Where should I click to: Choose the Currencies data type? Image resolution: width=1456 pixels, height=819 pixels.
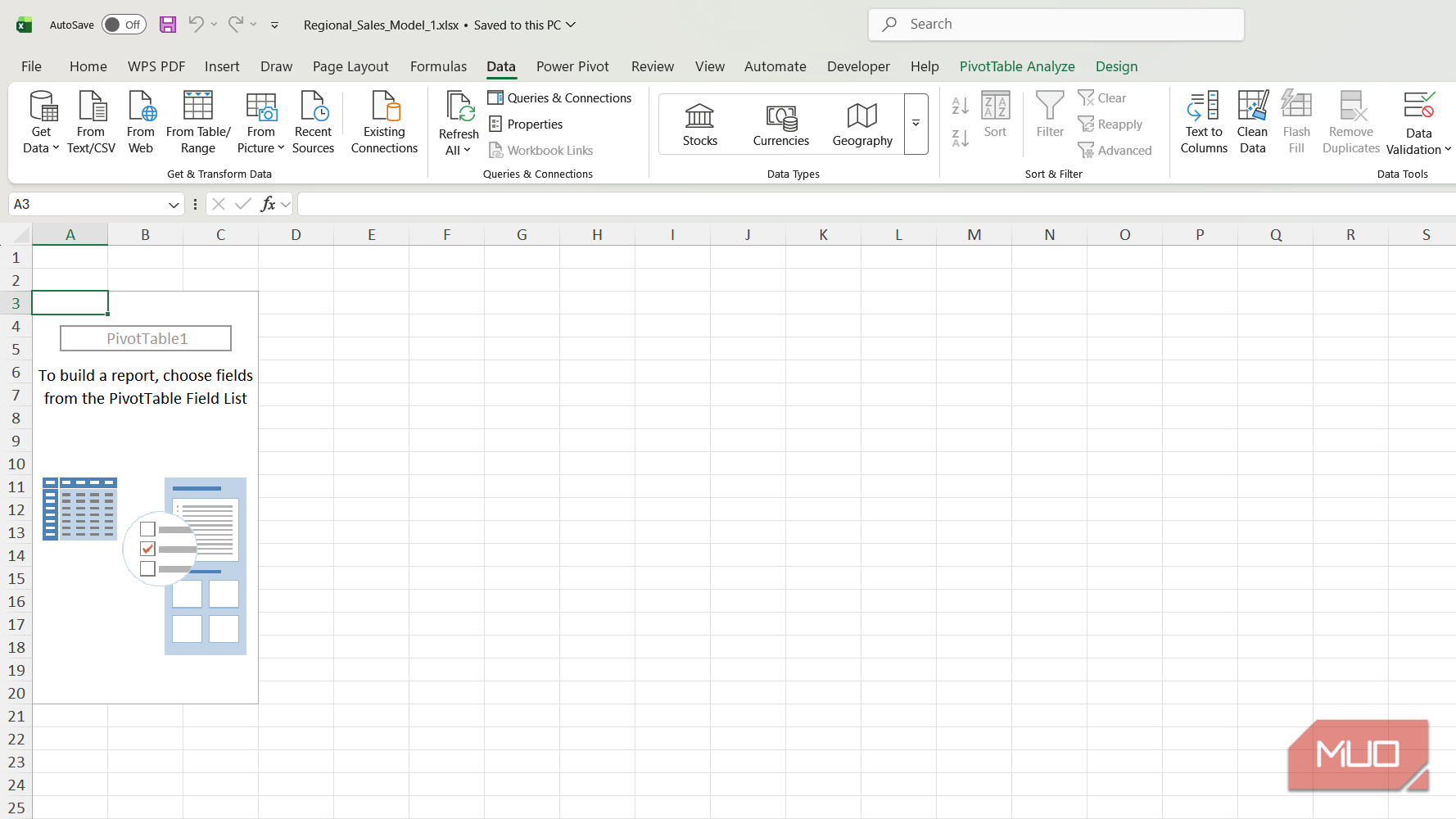click(x=781, y=124)
